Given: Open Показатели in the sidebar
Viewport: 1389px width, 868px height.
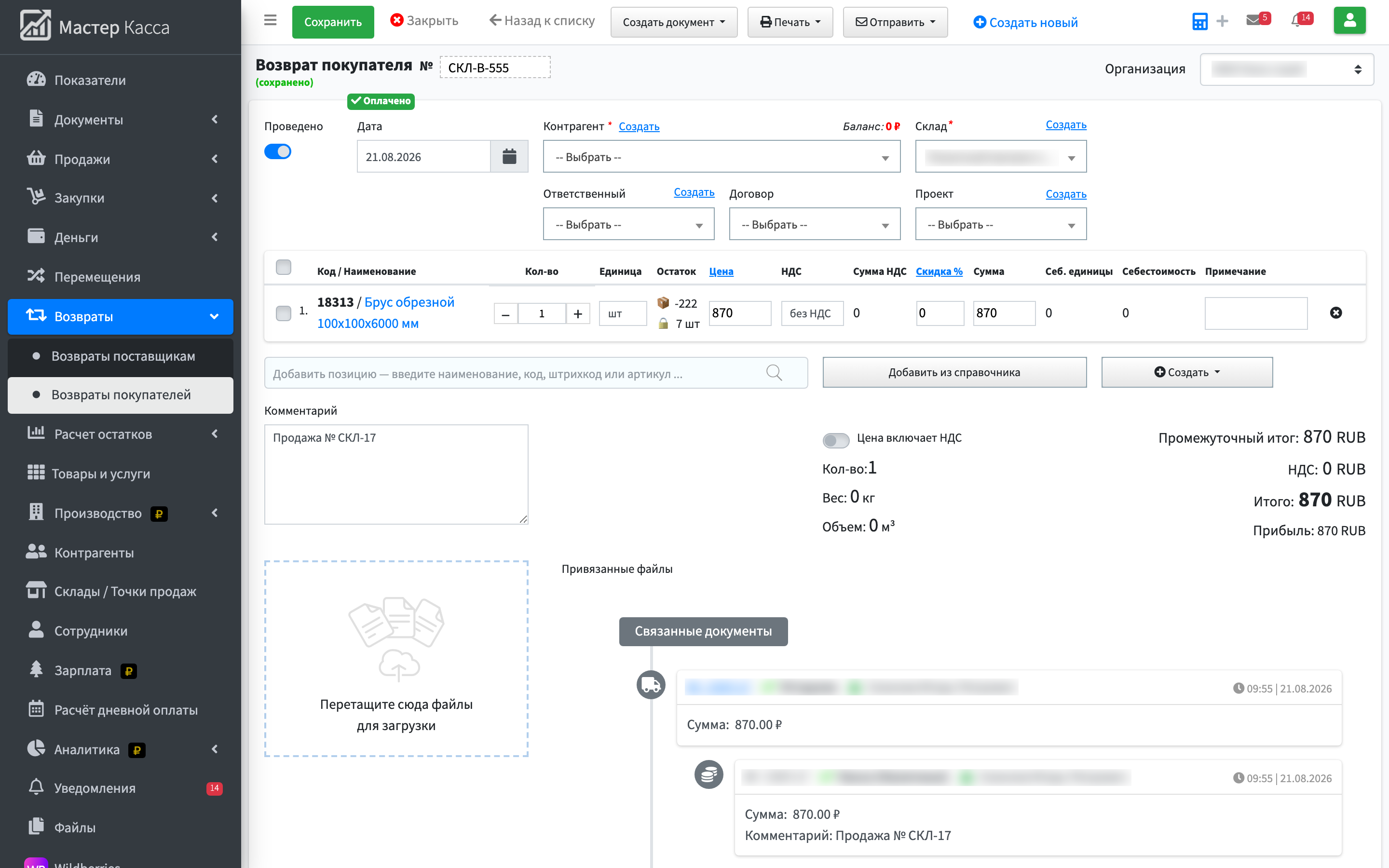Looking at the screenshot, I should 121,80.
